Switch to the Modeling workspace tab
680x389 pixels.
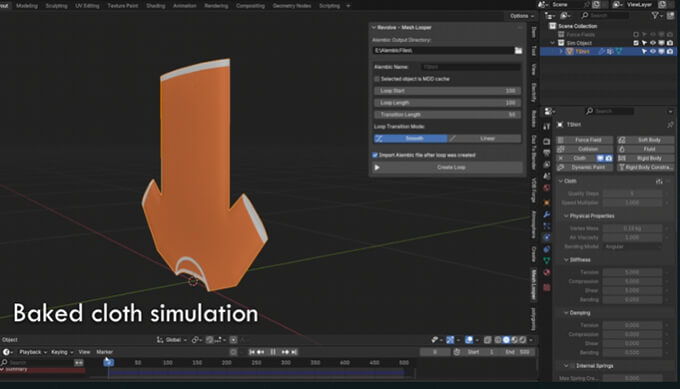coord(27,6)
